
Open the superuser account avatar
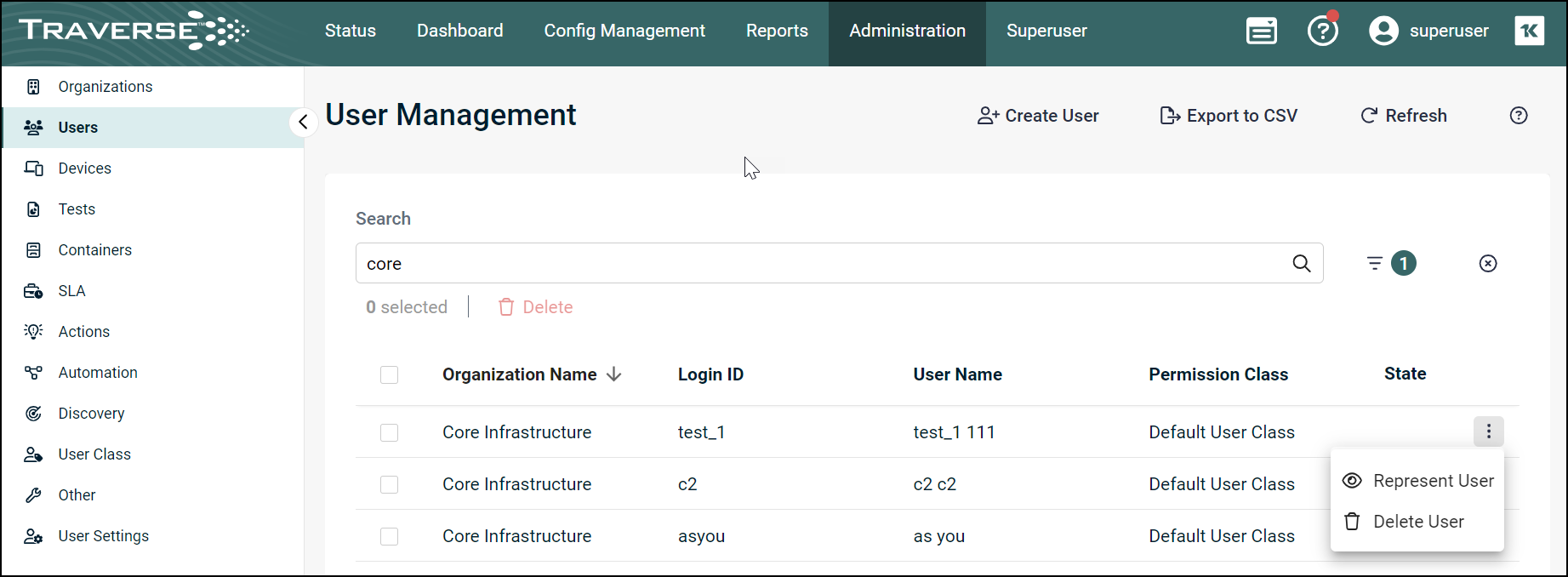[x=1383, y=31]
